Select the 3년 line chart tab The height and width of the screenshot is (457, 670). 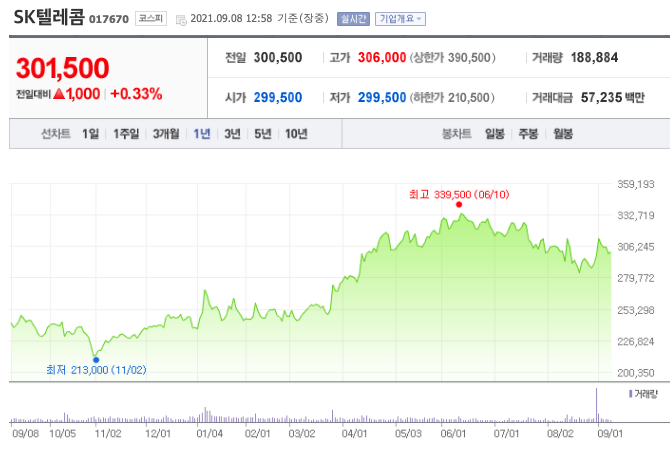(x=232, y=134)
